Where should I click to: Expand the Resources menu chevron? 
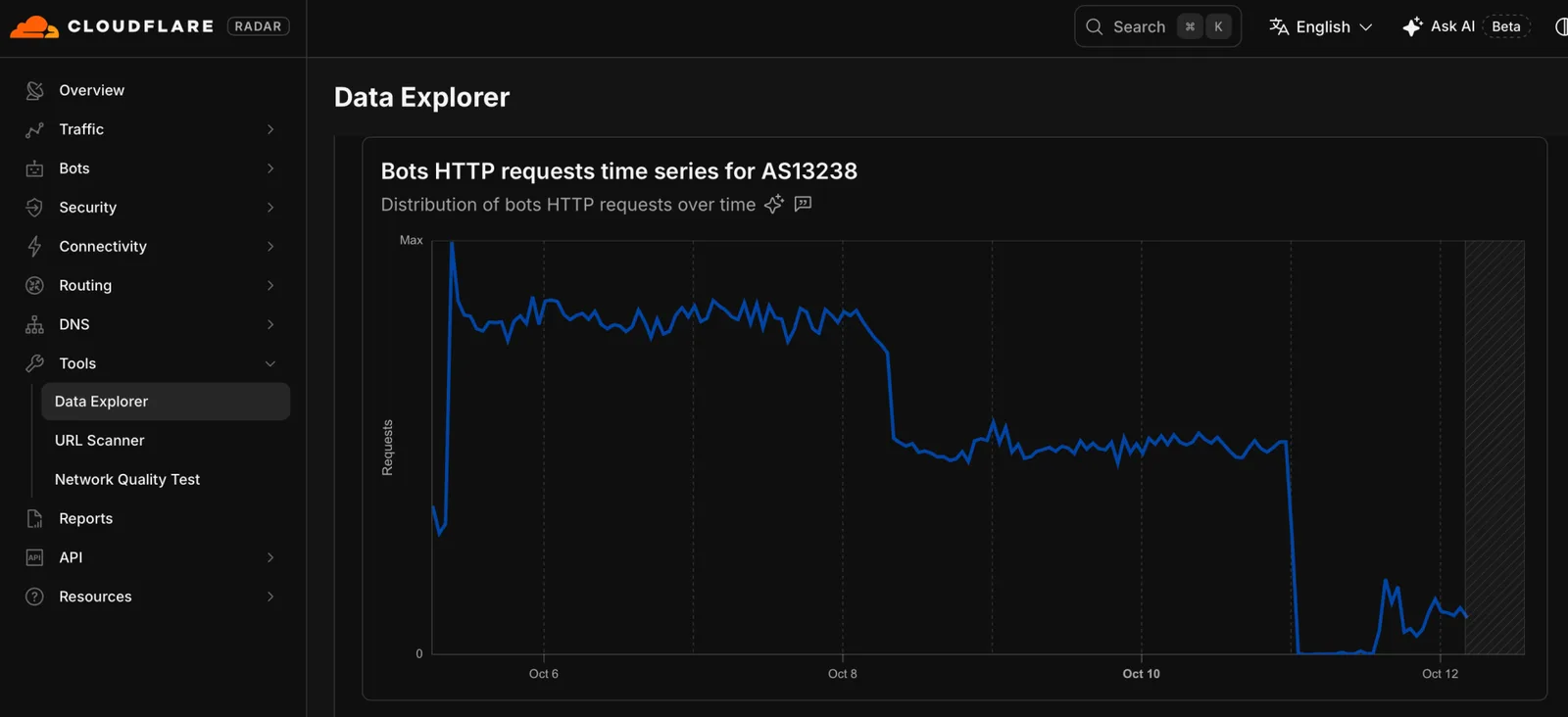click(270, 597)
